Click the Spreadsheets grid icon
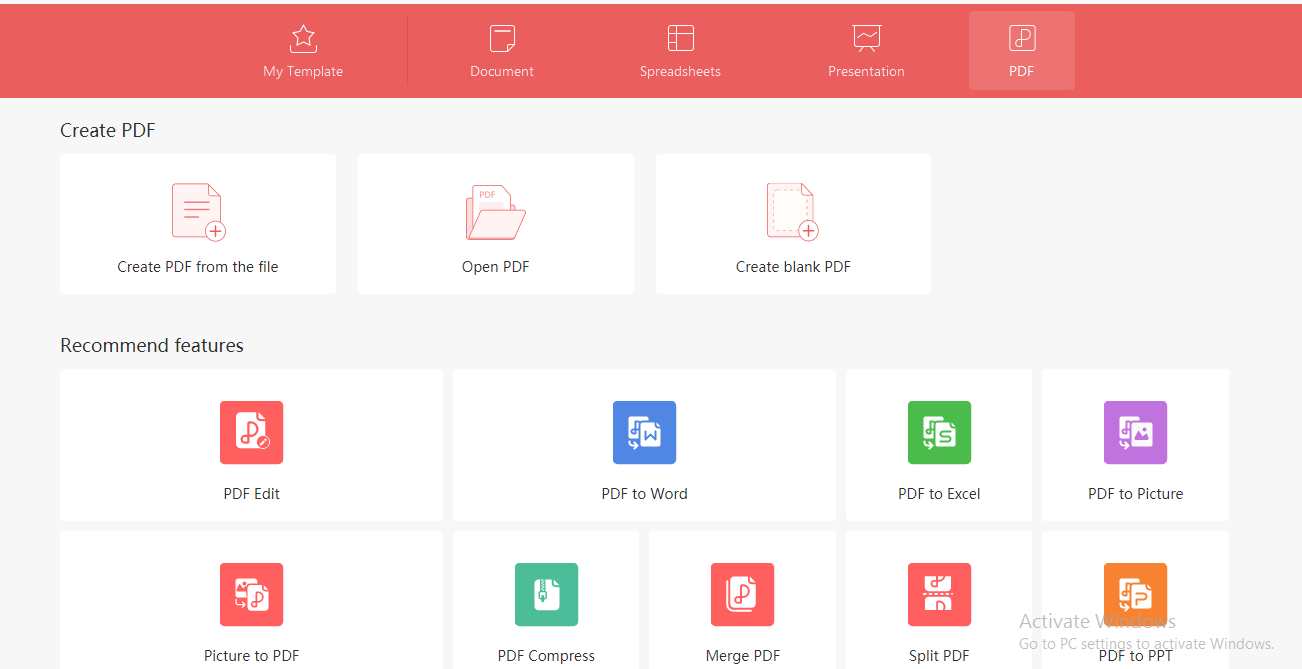 tap(680, 38)
